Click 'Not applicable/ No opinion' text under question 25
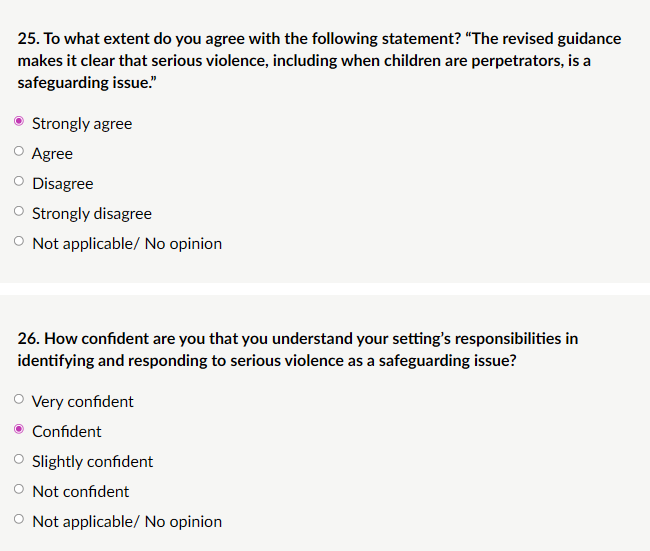This screenshot has height=551, width=650. click(x=127, y=244)
